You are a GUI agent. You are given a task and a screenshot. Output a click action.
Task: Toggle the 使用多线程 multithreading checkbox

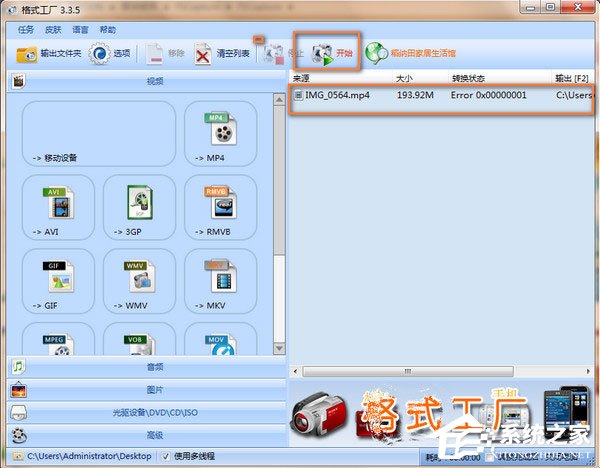point(165,456)
